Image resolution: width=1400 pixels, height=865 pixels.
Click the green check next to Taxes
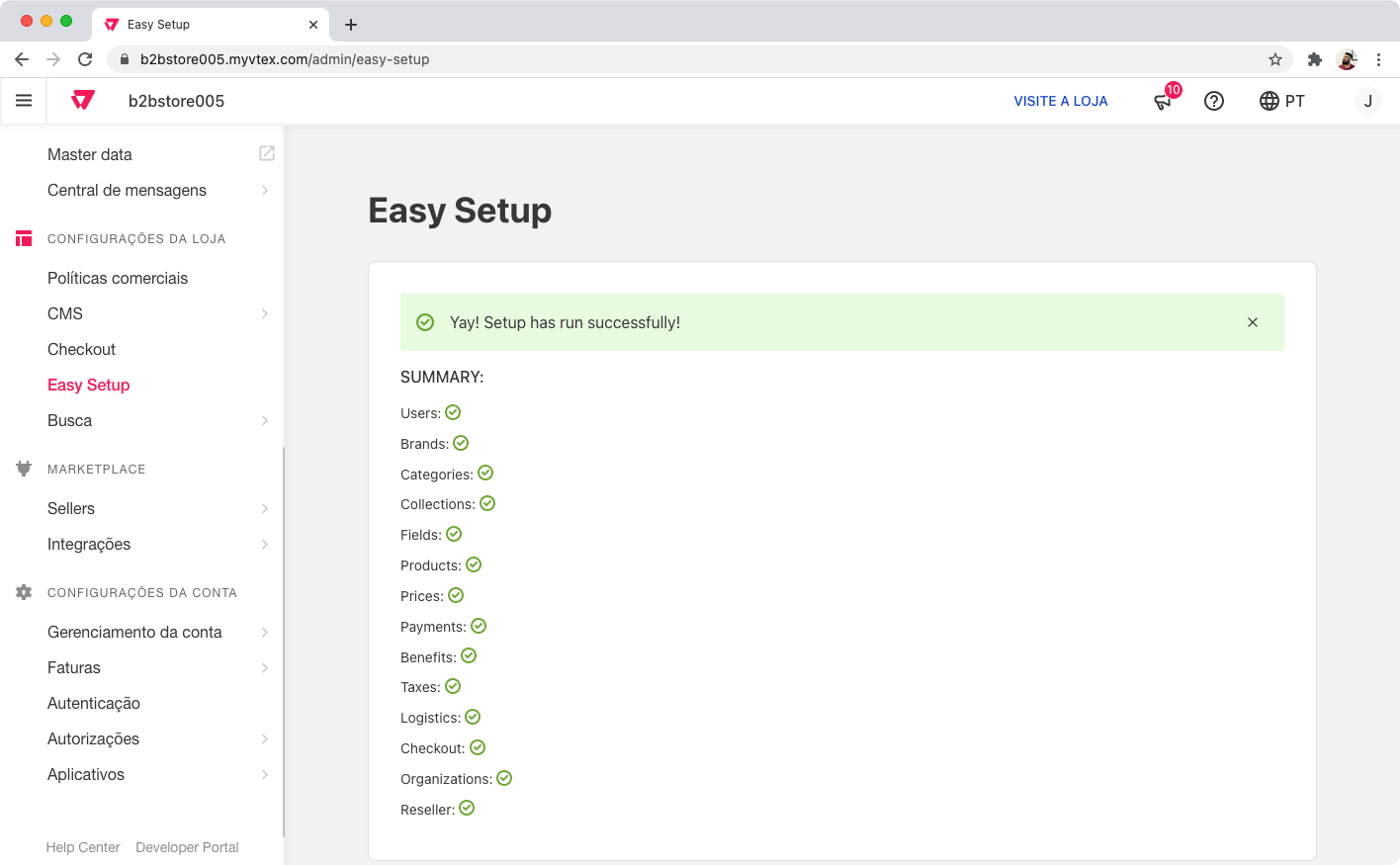point(453,686)
